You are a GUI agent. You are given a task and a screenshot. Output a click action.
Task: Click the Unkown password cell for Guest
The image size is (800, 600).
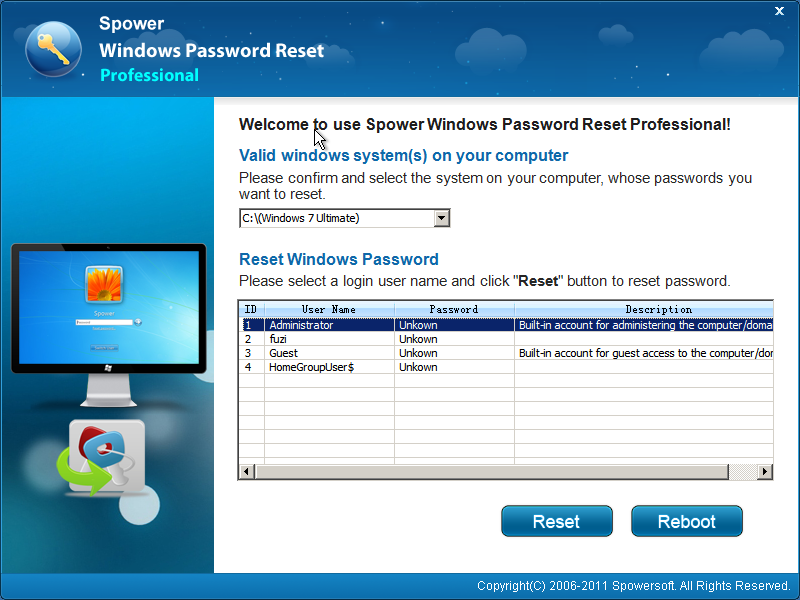coord(454,353)
